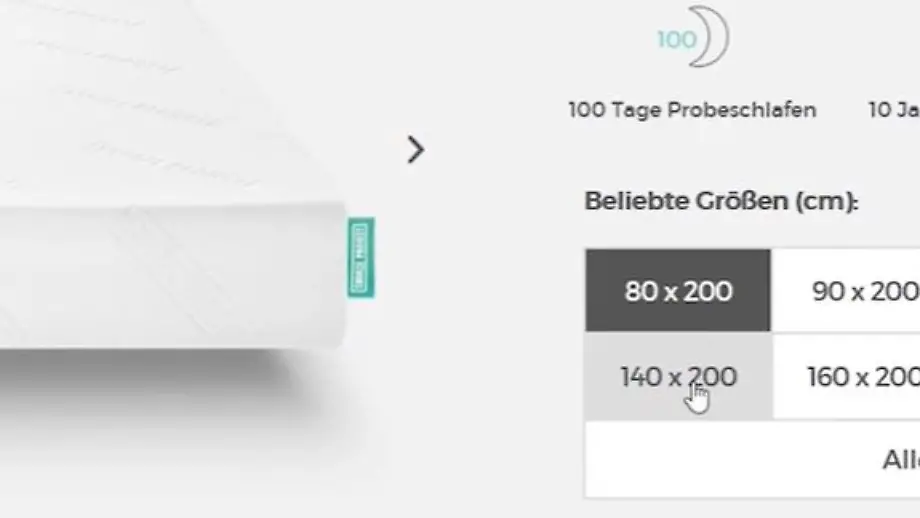Click the highlighted 140 x 200 tile under the cursor
The height and width of the screenshot is (518, 920).
[x=678, y=376]
